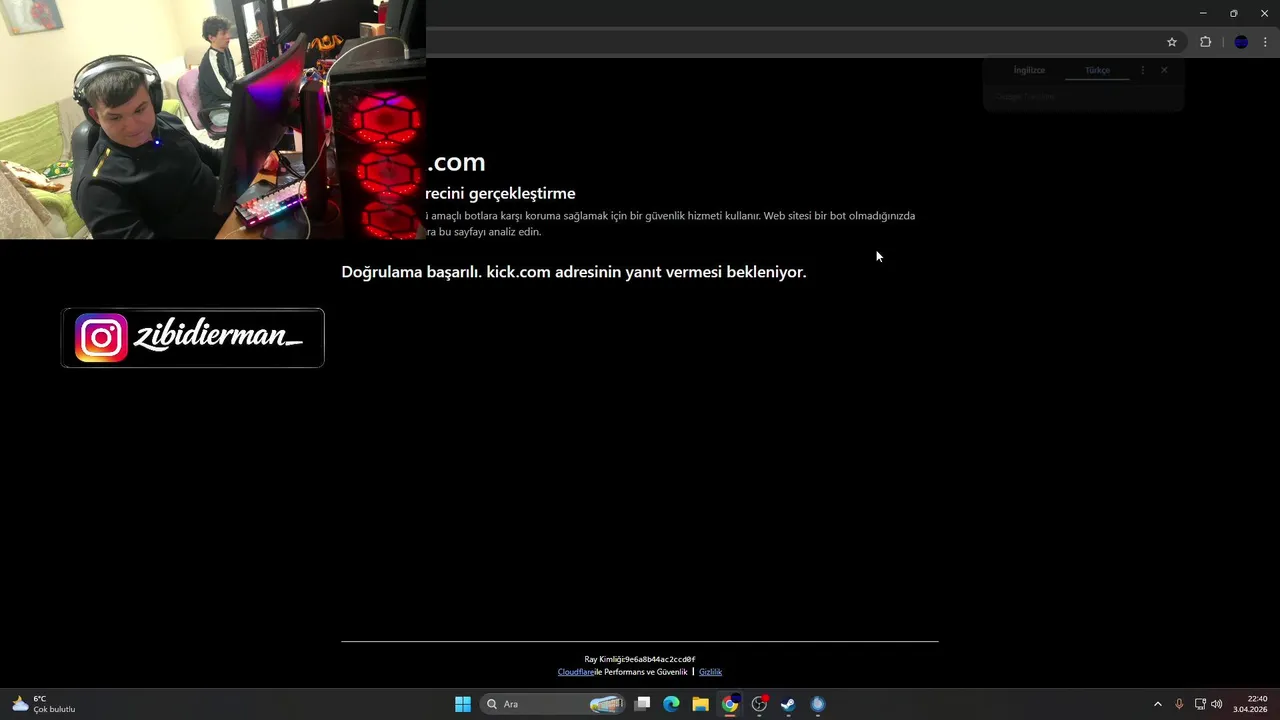Open the Windows Start menu
Viewport: 1280px width, 720px height.
tap(463, 704)
